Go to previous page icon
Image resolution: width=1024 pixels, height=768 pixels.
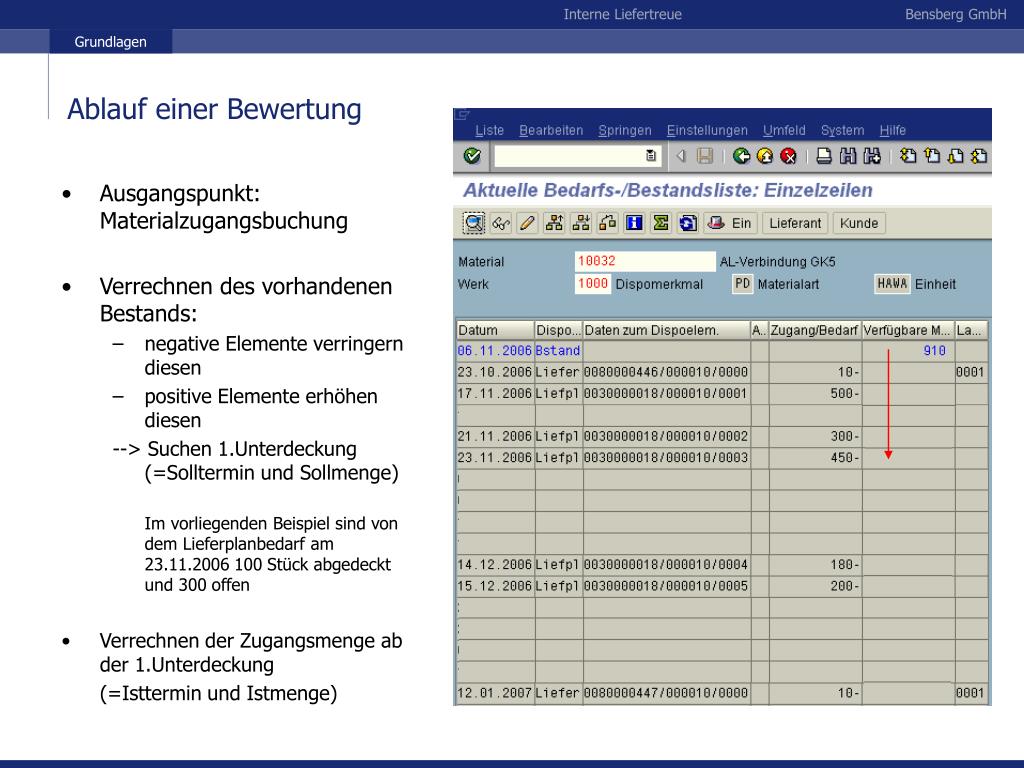click(932, 156)
